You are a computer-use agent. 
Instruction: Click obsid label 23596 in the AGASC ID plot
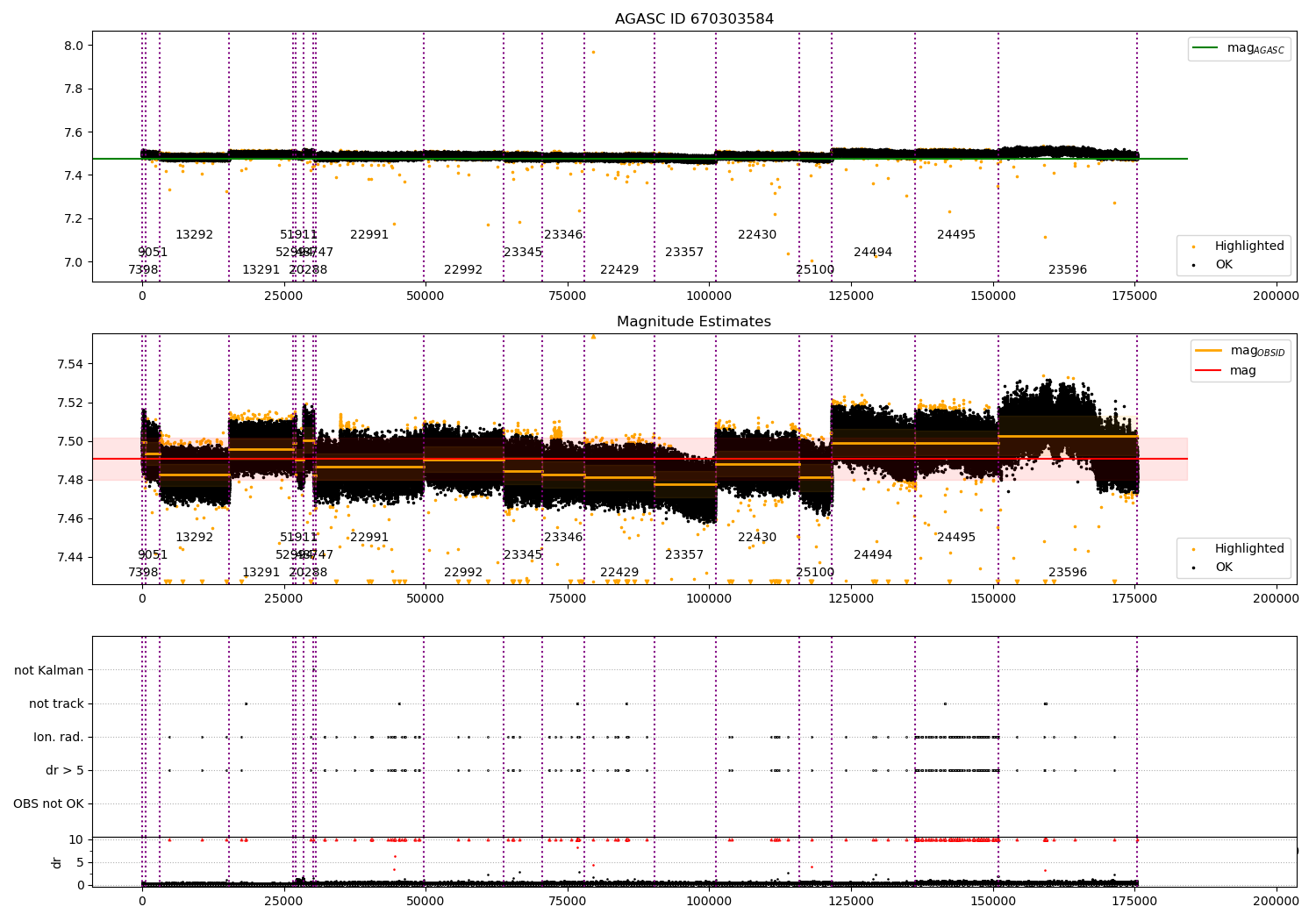1068,270
